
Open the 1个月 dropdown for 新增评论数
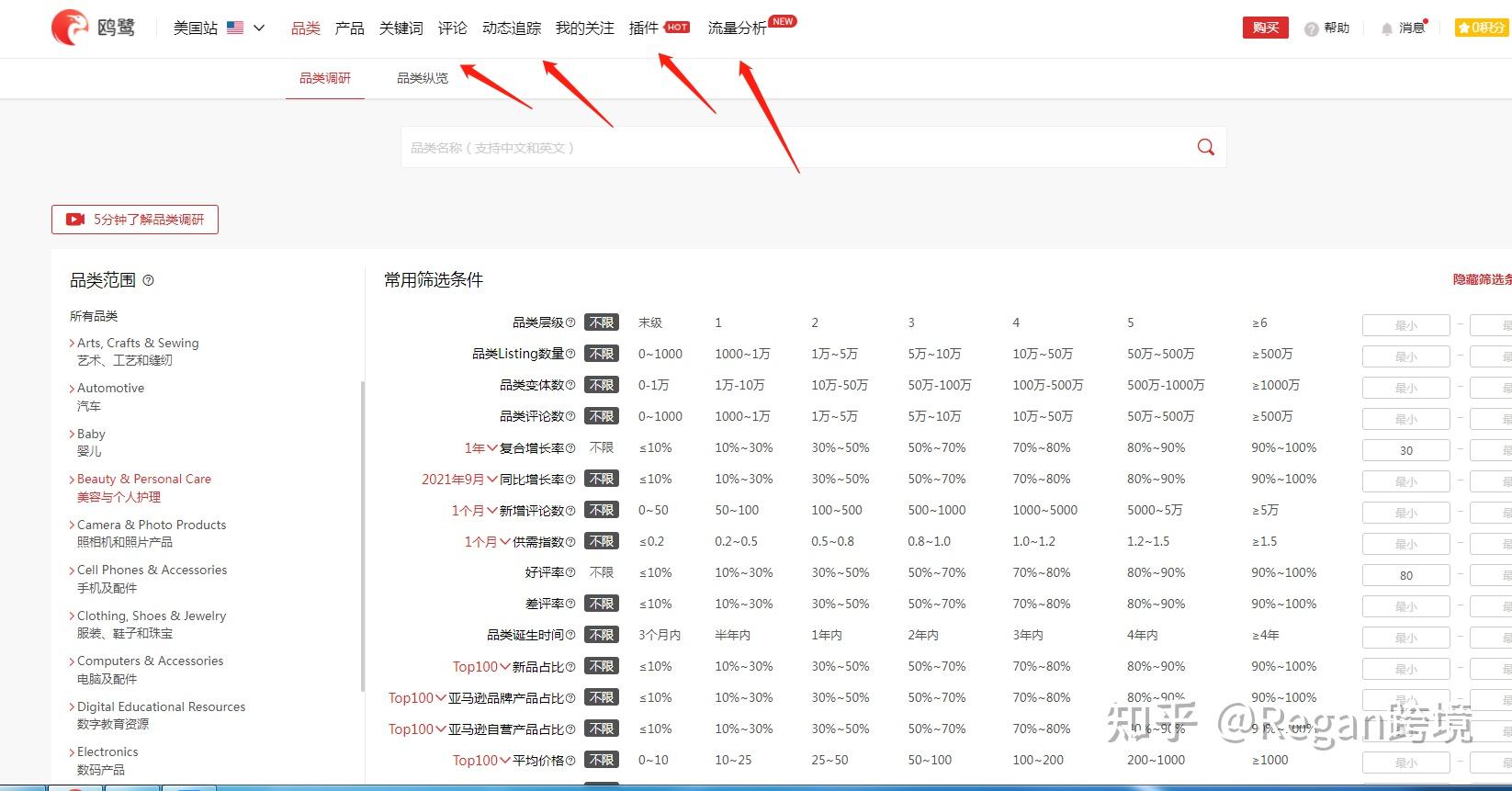point(475,510)
